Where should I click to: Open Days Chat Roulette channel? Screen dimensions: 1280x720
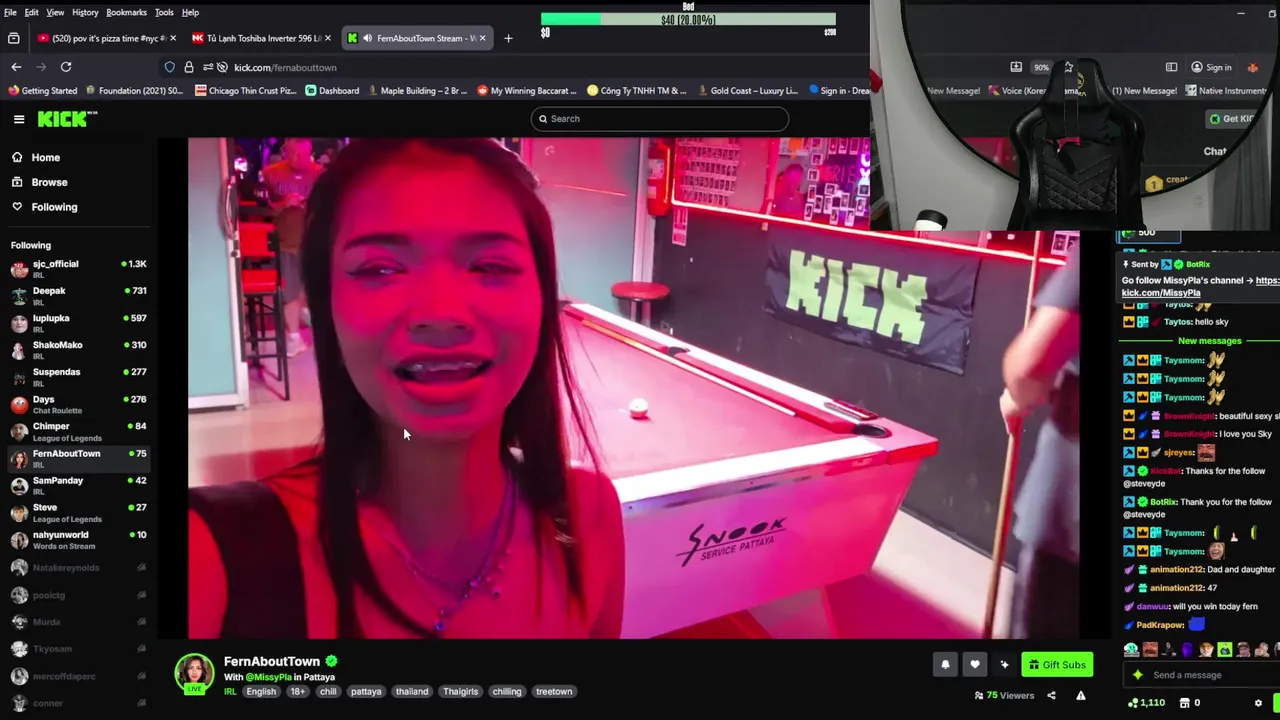pyautogui.click(x=78, y=403)
